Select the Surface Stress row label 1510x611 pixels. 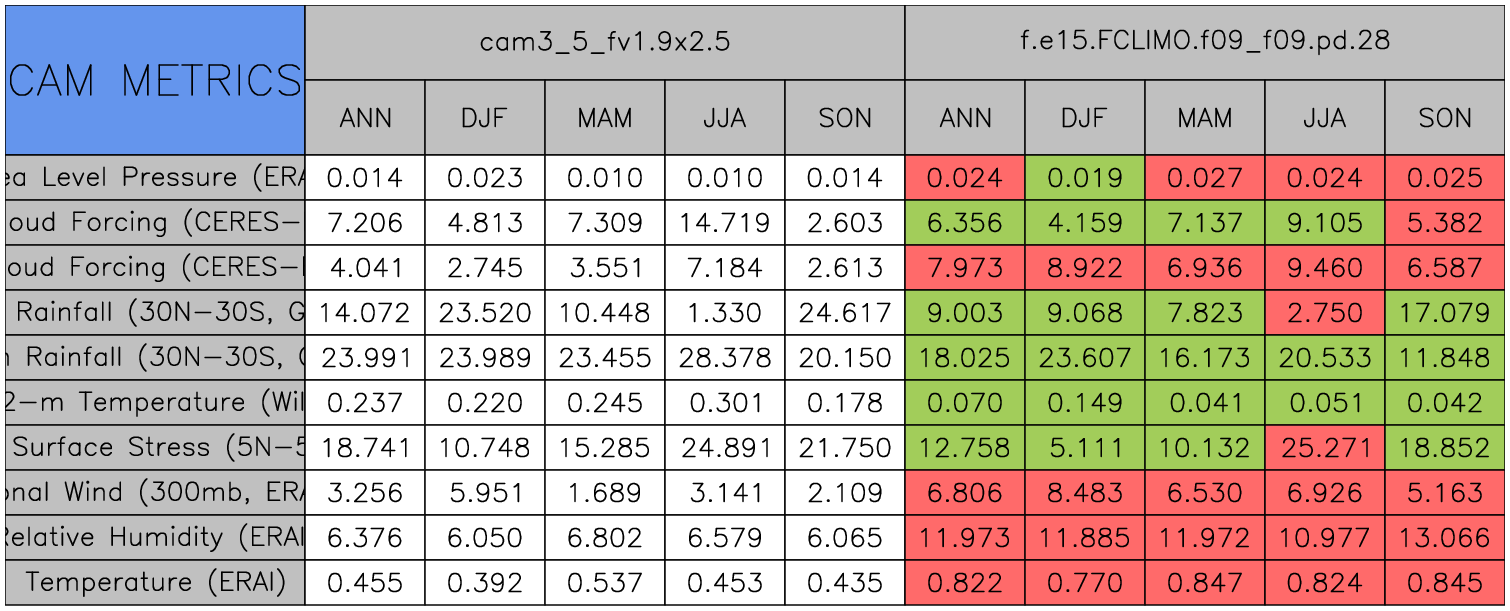154,447
